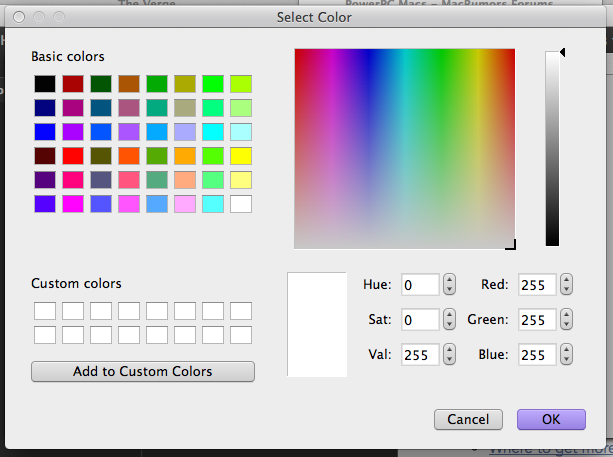Focus the Red value input field
This screenshot has width=613, height=457.
[537, 285]
